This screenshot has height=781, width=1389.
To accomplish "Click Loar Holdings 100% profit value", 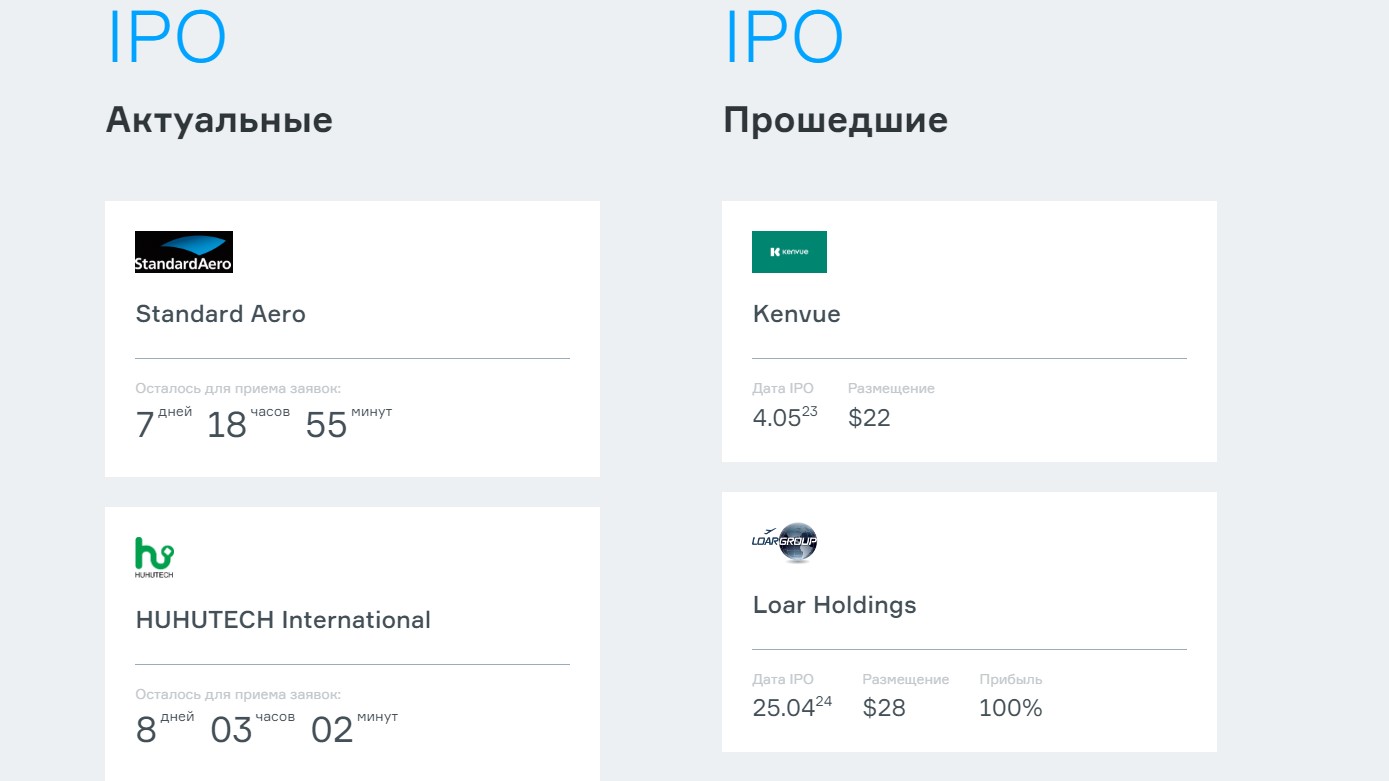I will point(1010,708).
